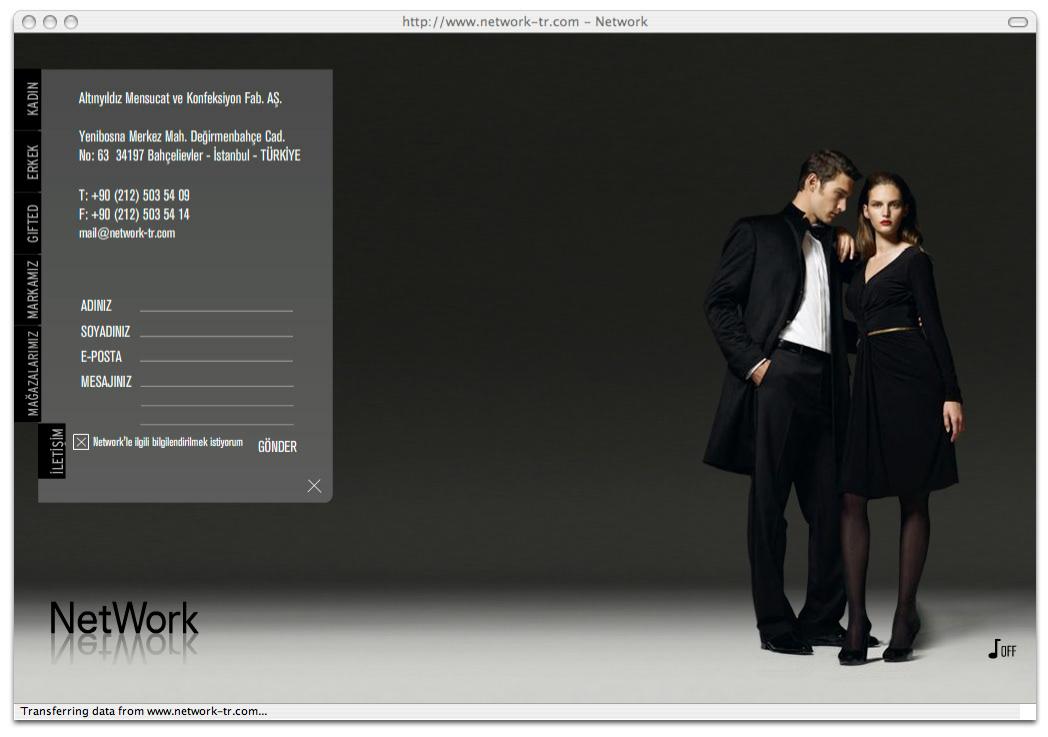Click the red close window button
This screenshot has height=737, width=1048.
[x=29, y=22]
